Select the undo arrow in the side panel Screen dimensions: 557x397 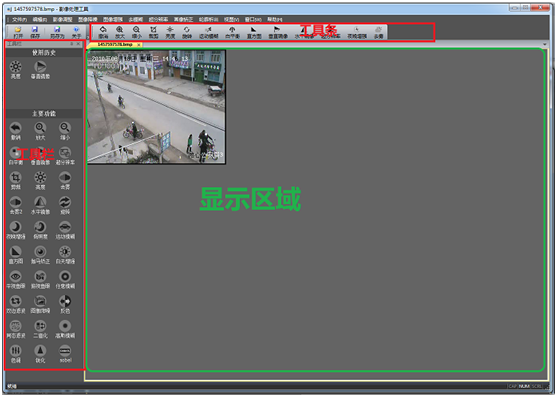pos(16,131)
